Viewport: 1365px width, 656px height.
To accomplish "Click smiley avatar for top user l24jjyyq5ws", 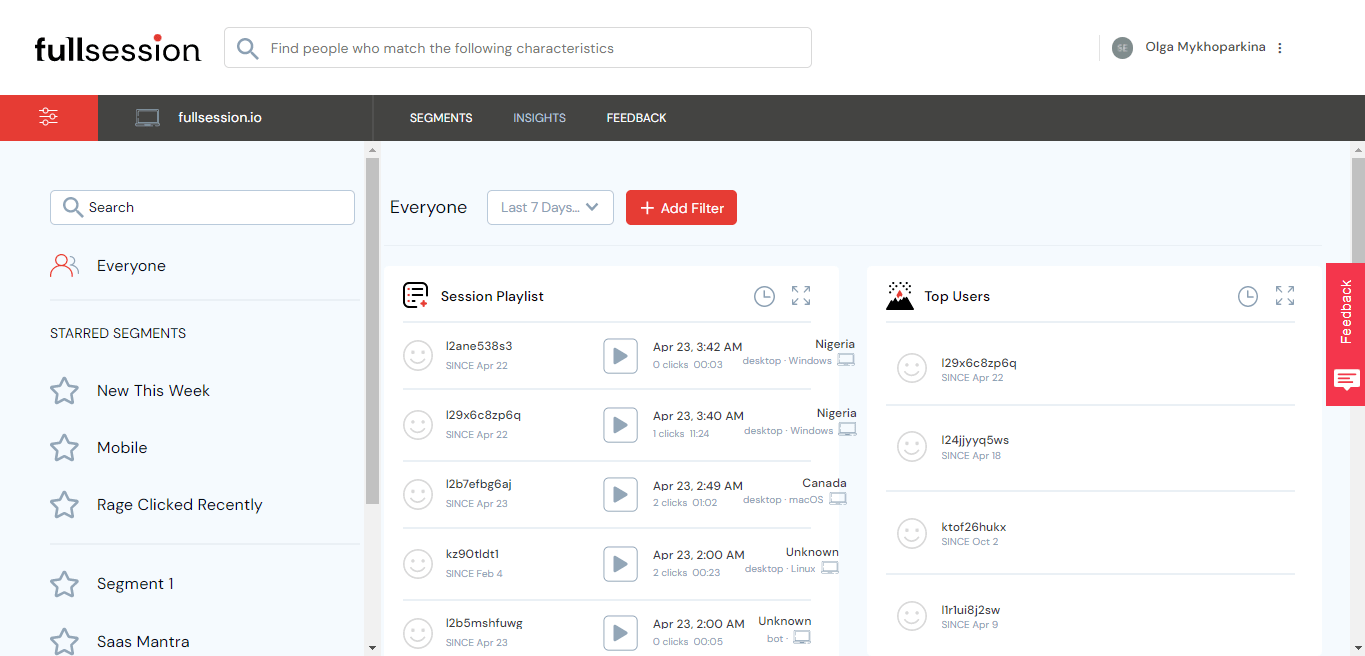I will pyautogui.click(x=912, y=446).
